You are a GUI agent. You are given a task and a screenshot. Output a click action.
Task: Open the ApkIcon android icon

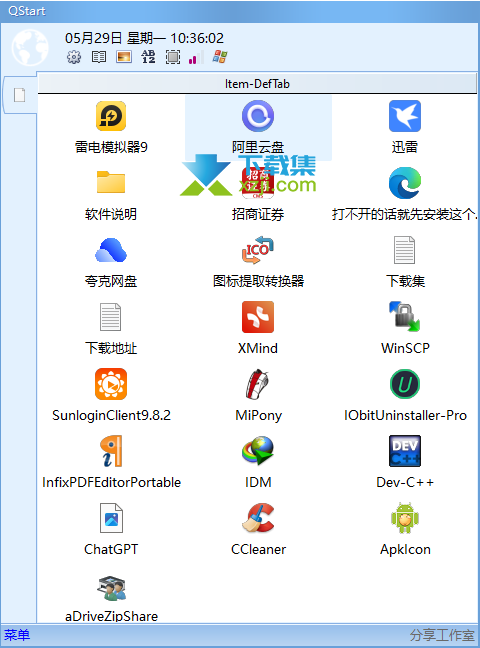[x=405, y=518]
